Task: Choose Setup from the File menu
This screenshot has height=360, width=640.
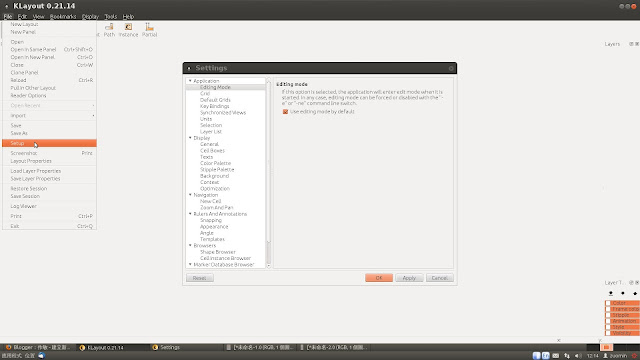Action: pyautogui.click(x=49, y=143)
